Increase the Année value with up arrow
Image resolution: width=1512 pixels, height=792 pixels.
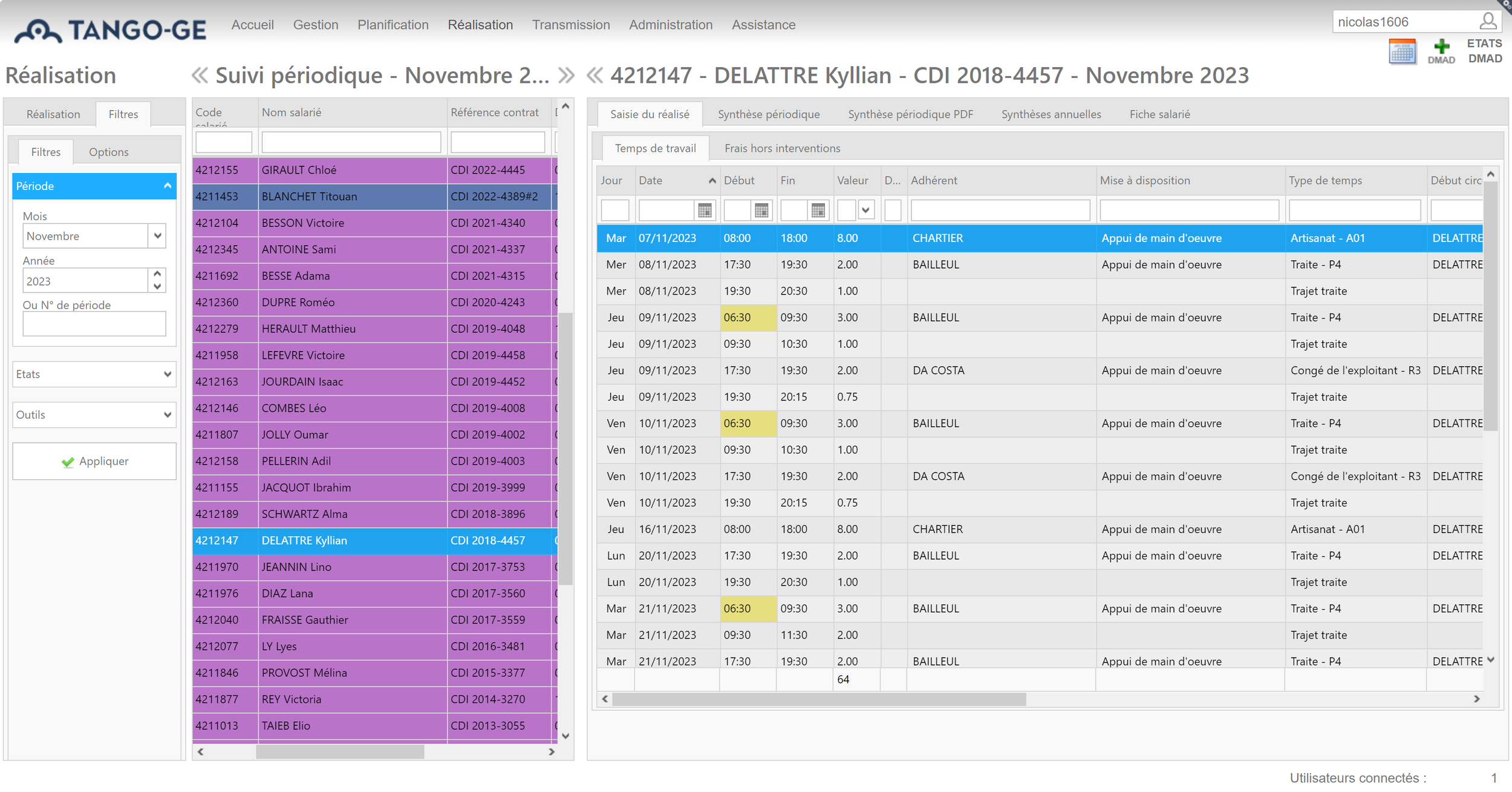coord(157,274)
